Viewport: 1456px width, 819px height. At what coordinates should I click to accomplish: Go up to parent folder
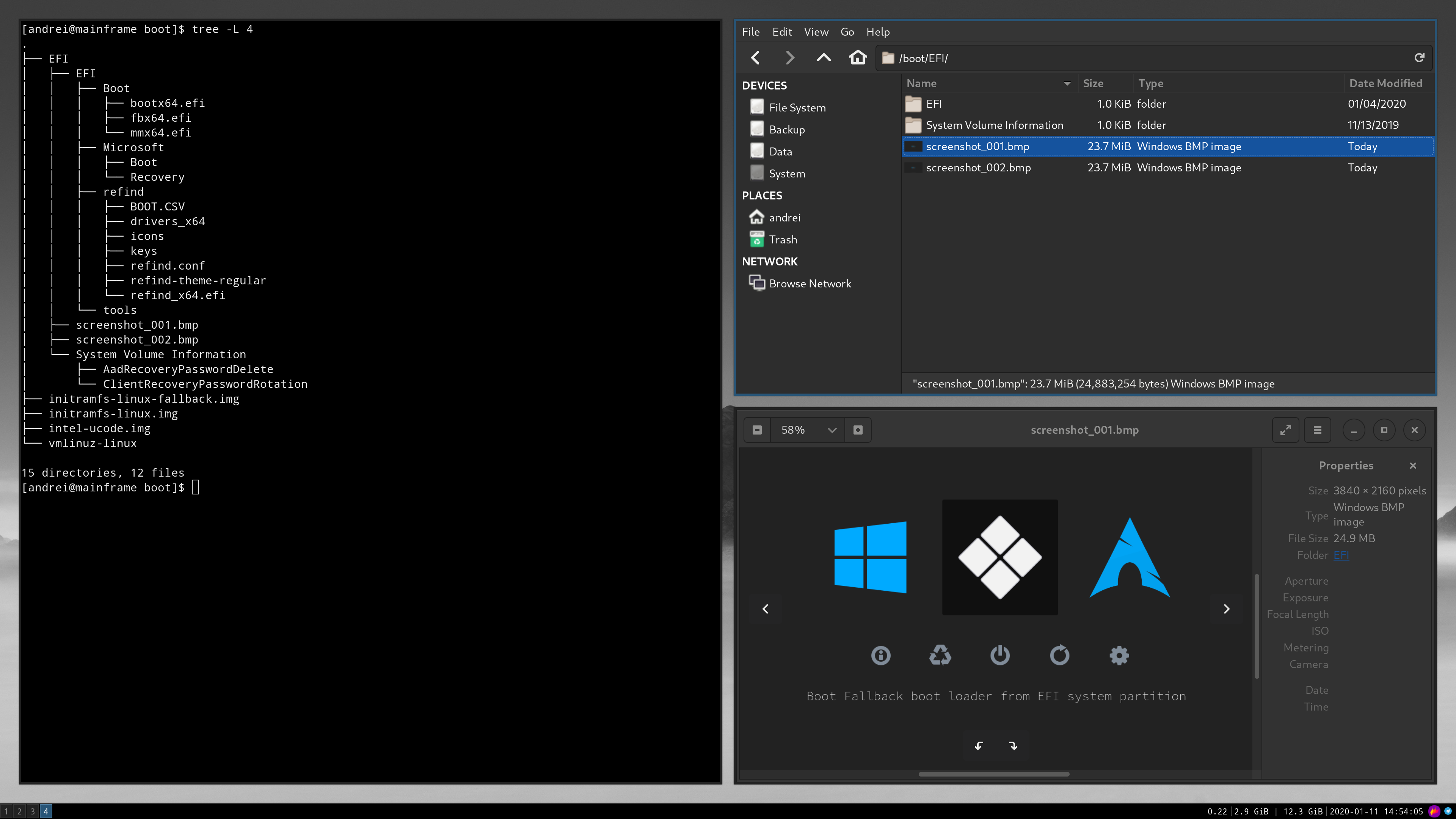[824, 58]
